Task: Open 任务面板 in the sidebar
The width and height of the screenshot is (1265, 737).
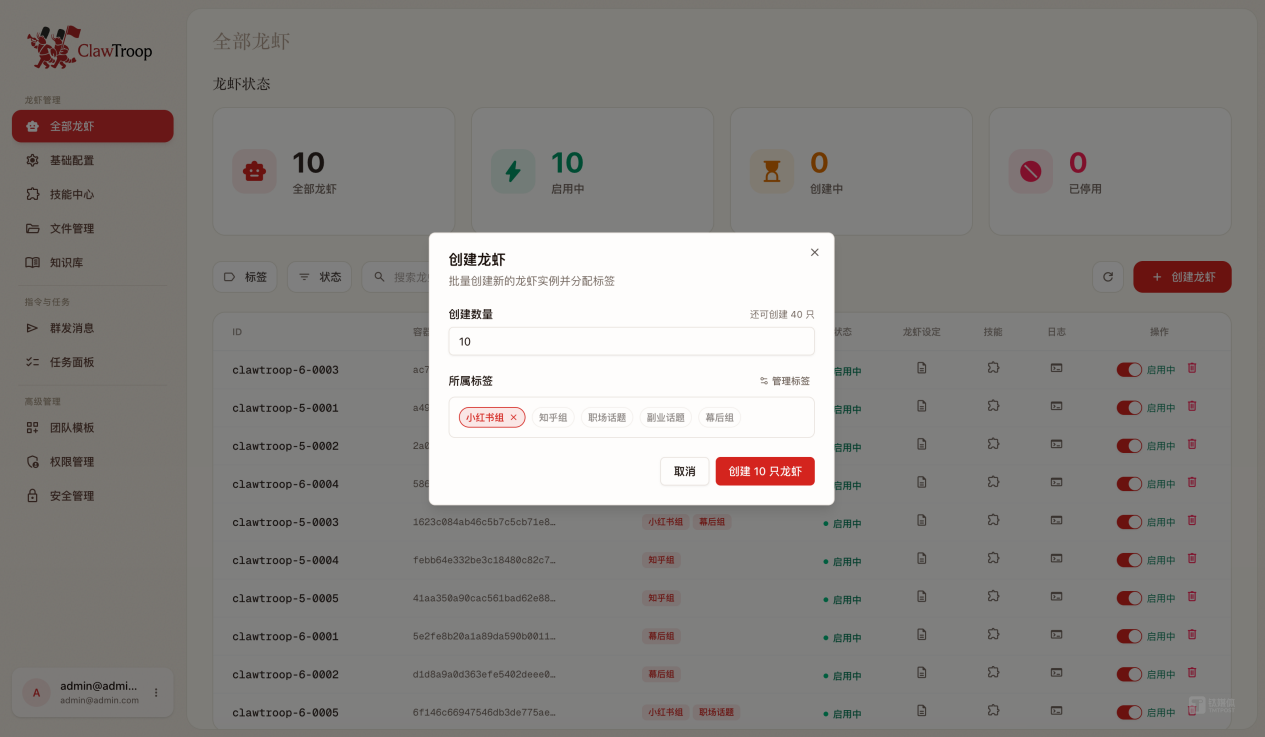Action: point(72,362)
